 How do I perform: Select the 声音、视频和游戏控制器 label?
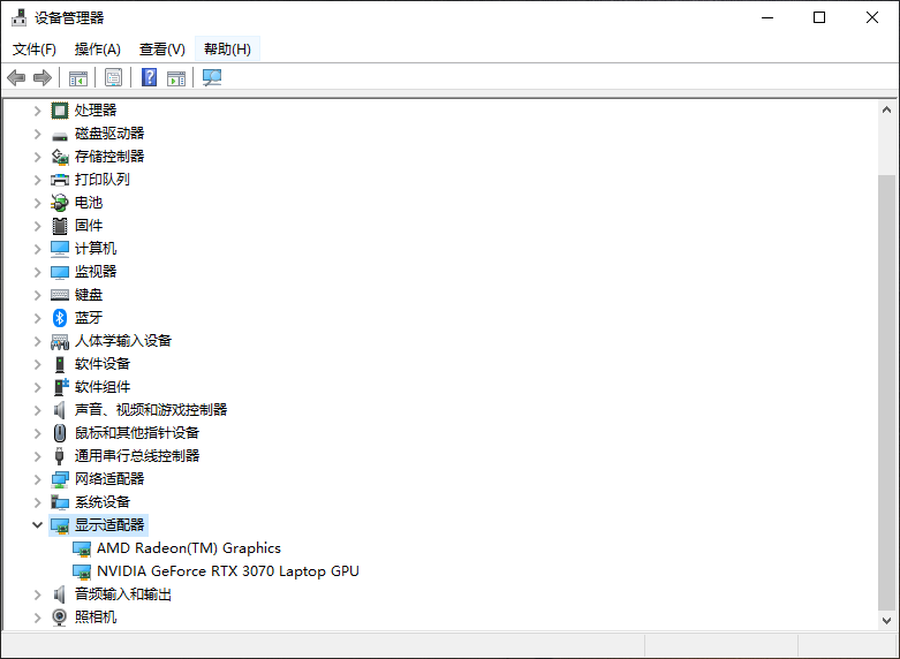coord(151,410)
